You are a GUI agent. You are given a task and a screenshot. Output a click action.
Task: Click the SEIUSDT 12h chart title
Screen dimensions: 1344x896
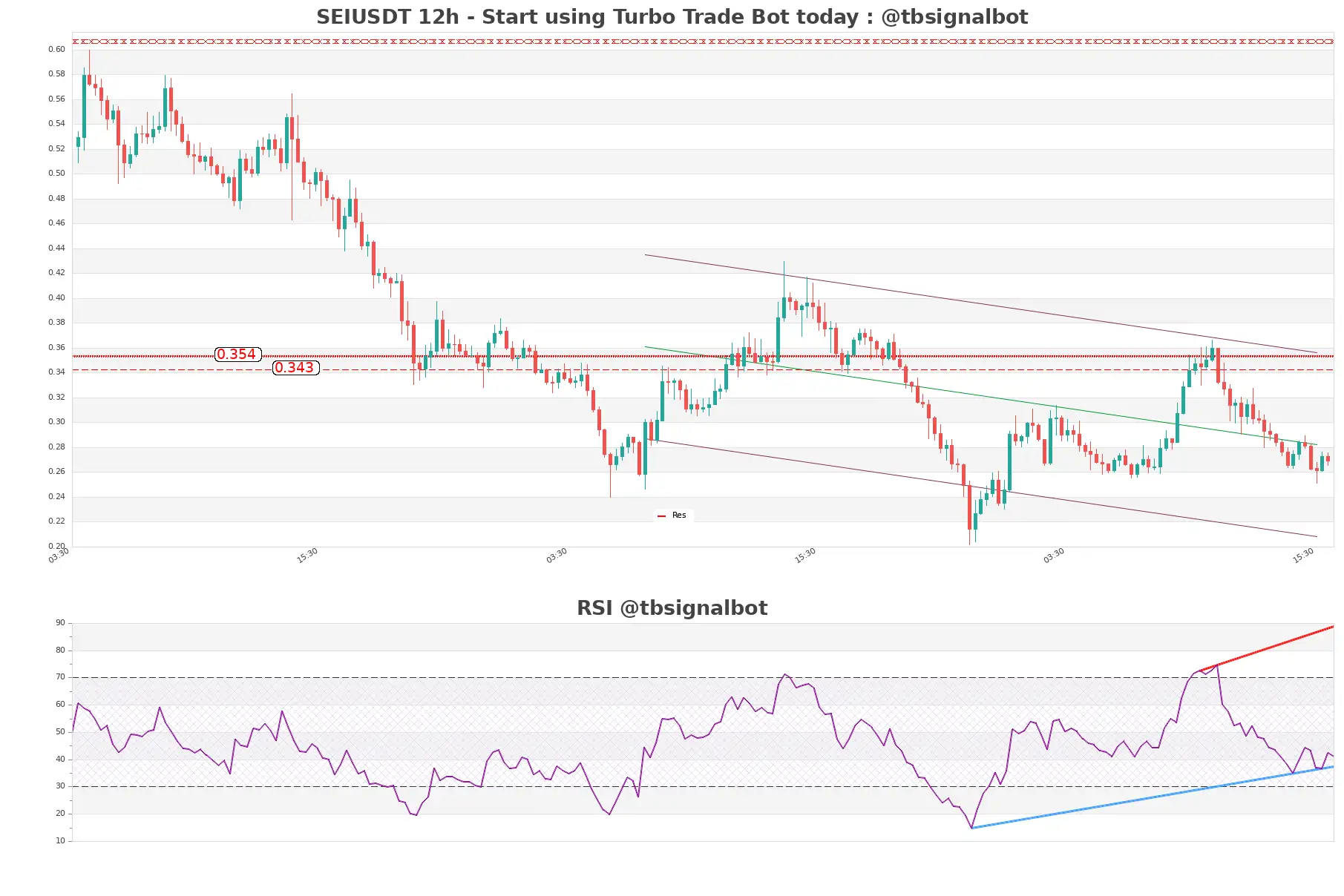tap(672, 16)
